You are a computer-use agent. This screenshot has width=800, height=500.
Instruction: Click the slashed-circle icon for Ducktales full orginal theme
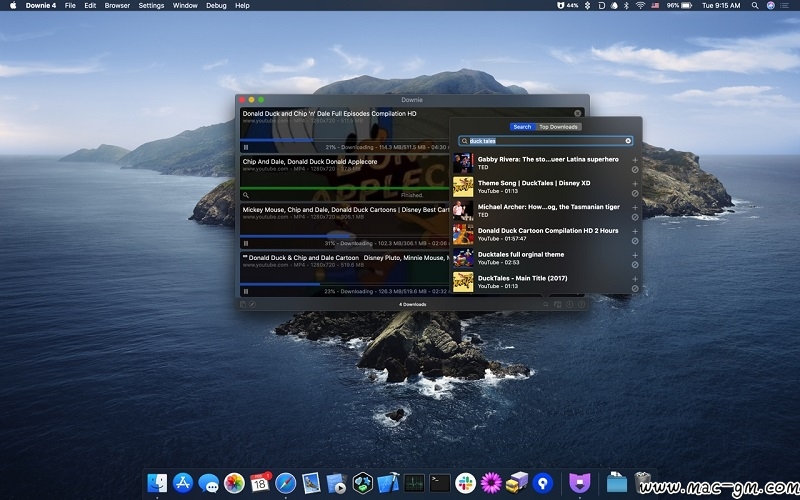click(x=635, y=265)
